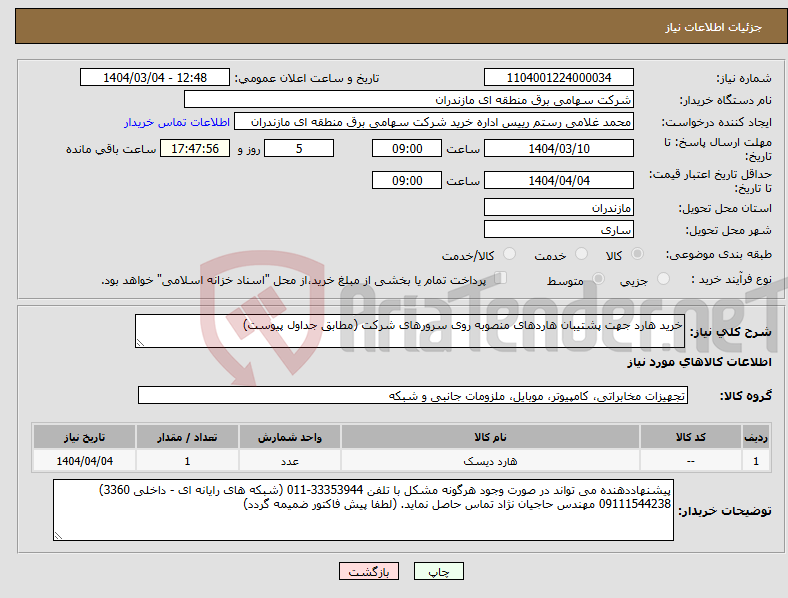
Task: Click the price validity date 1404/04/04 field
Action: [559, 180]
